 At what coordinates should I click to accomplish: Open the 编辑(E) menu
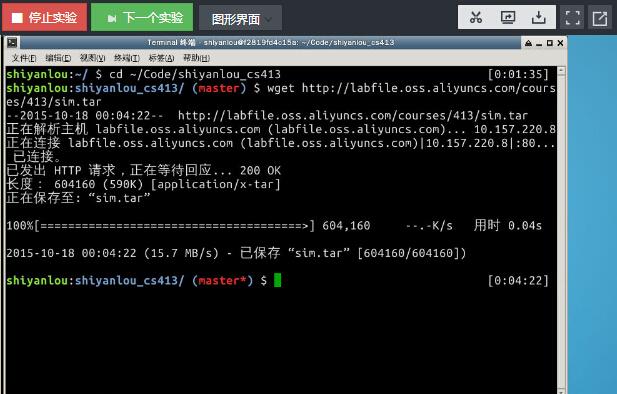click(58, 58)
